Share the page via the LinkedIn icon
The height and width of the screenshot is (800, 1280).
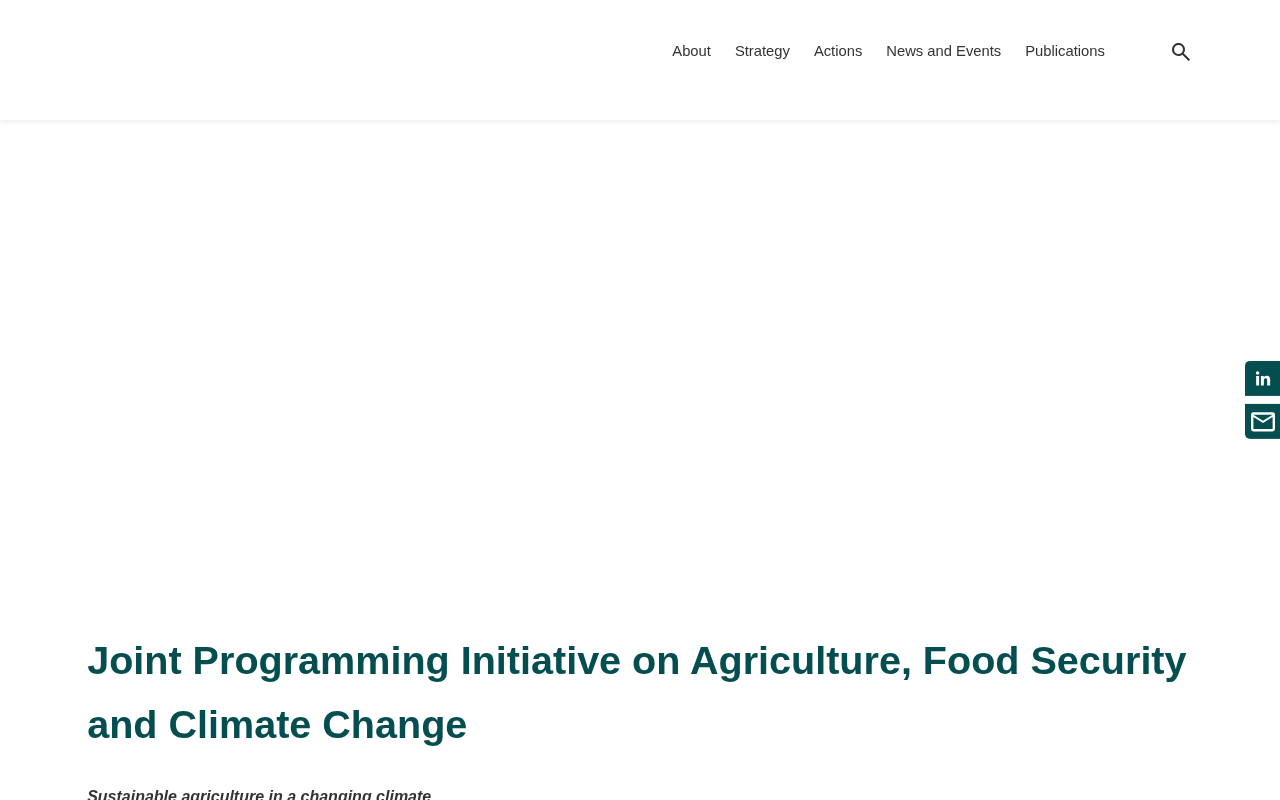coord(1262,379)
